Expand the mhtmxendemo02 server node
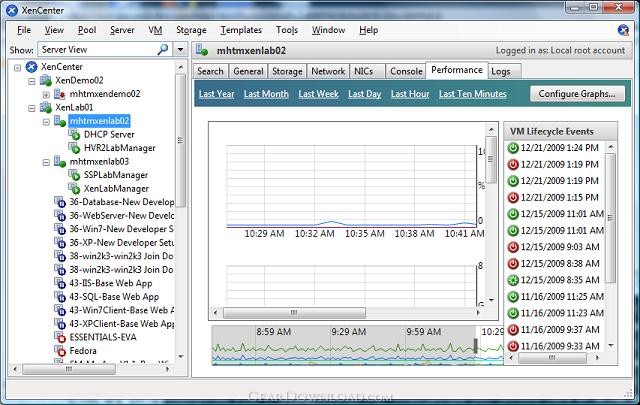Viewport: 640px width, 405px height. pyautogui.click(x=46, y=95)
